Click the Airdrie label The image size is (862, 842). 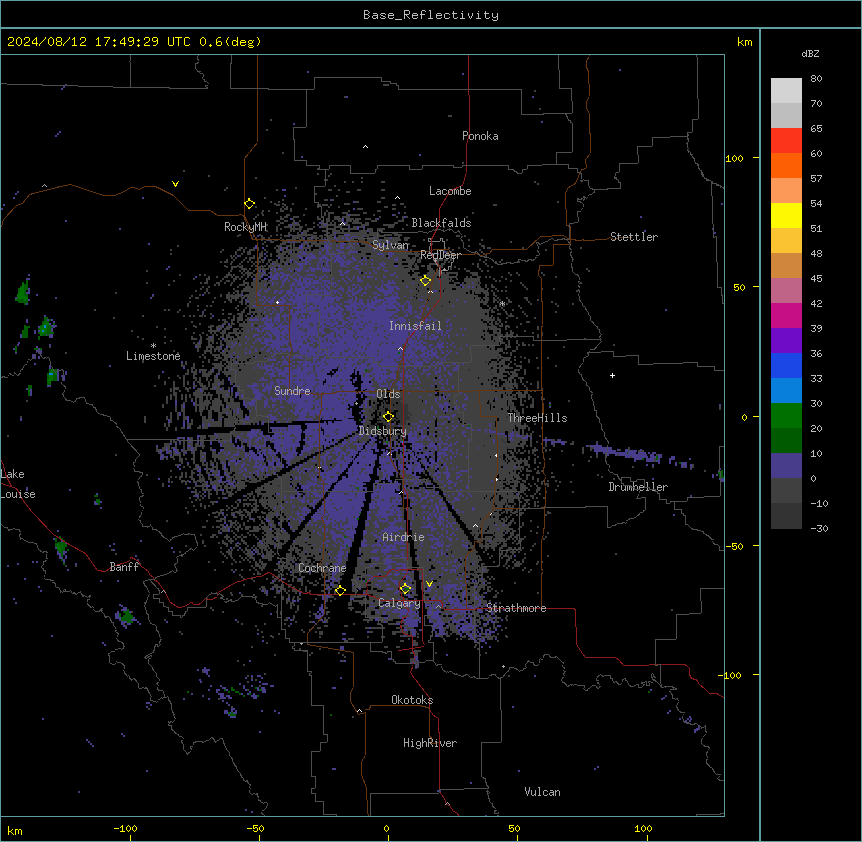(404, 537)
